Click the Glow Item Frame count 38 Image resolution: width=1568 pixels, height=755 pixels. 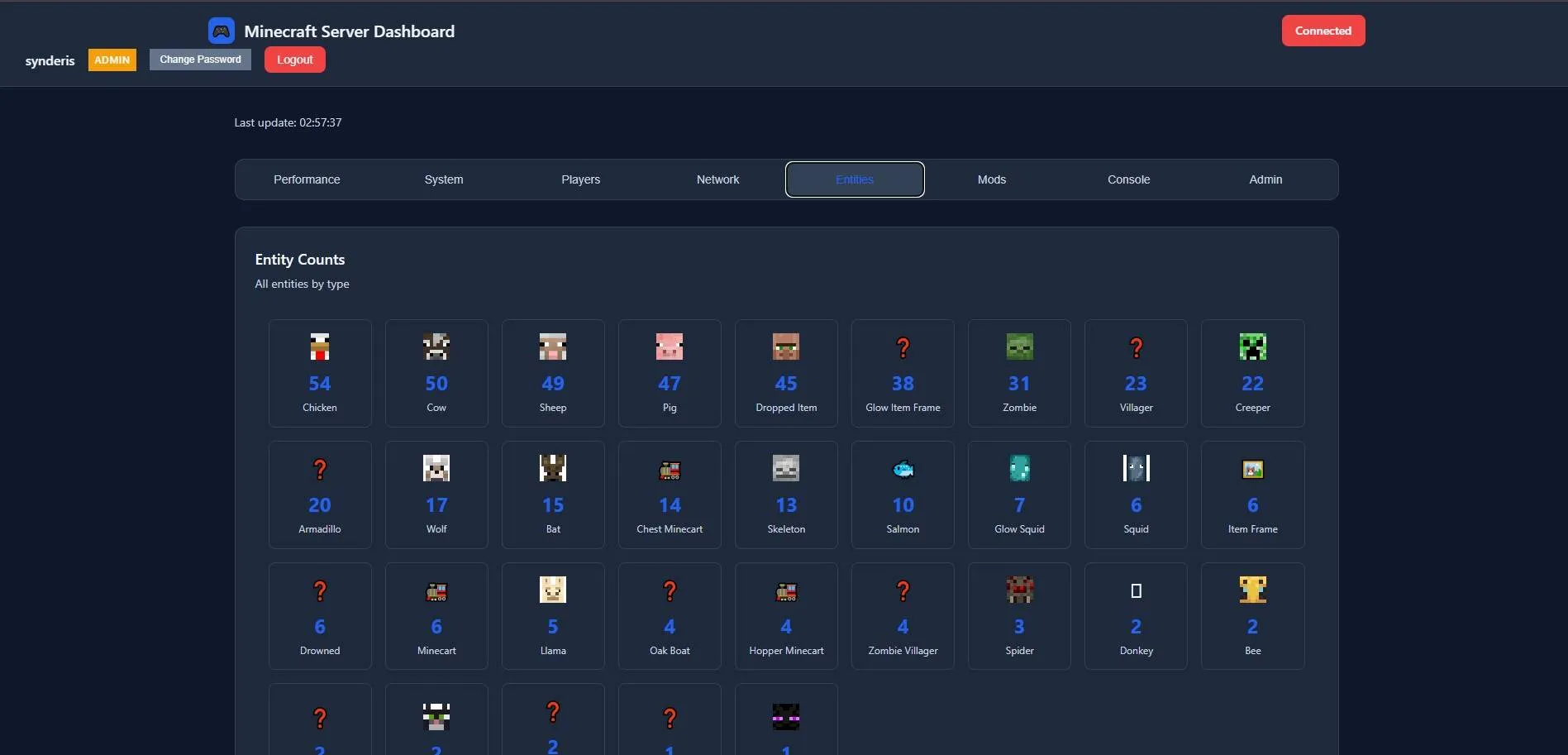tap(903, 384)
